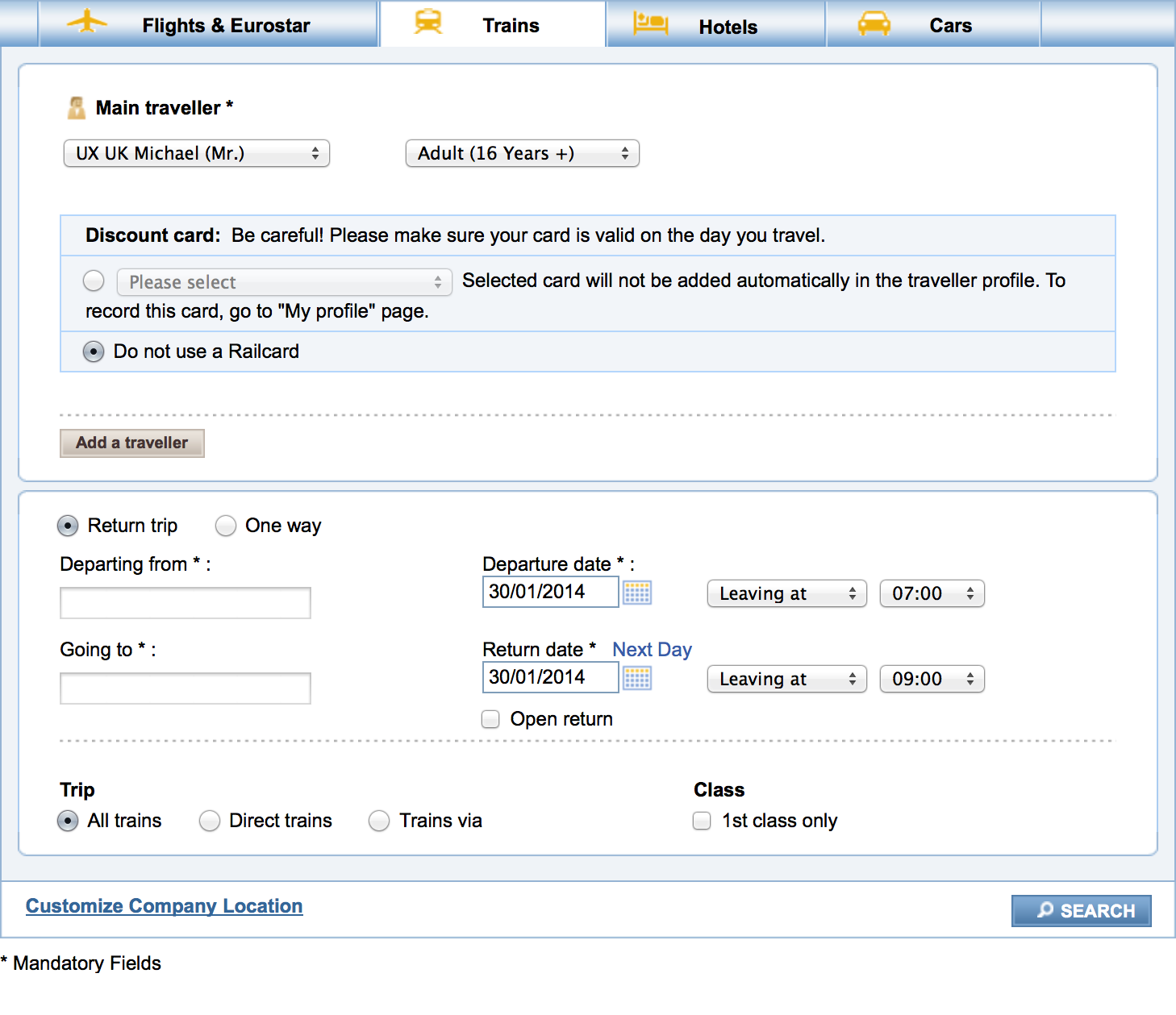Click the main traveller person icon
The height and width of the screenshot is (1015, 1176).
coord(77,108)
